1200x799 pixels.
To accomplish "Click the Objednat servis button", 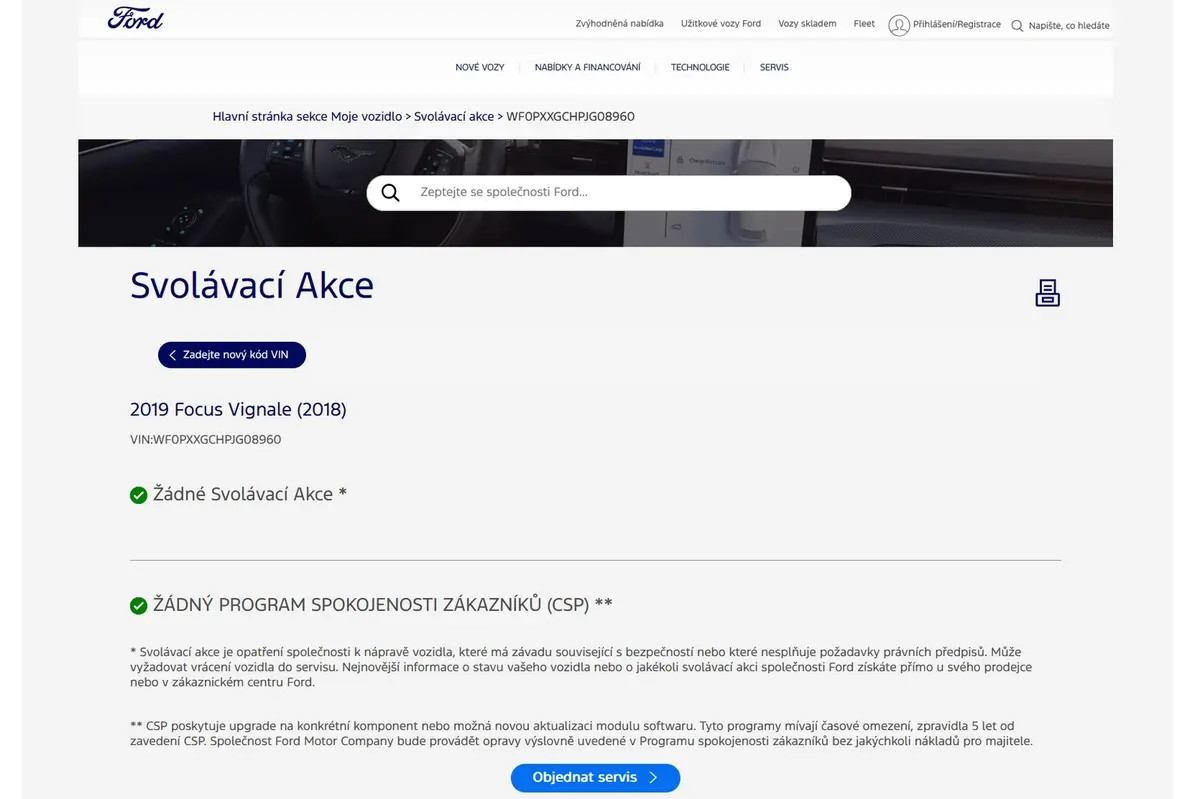I will pyautogui.click(x=595, y=778).
